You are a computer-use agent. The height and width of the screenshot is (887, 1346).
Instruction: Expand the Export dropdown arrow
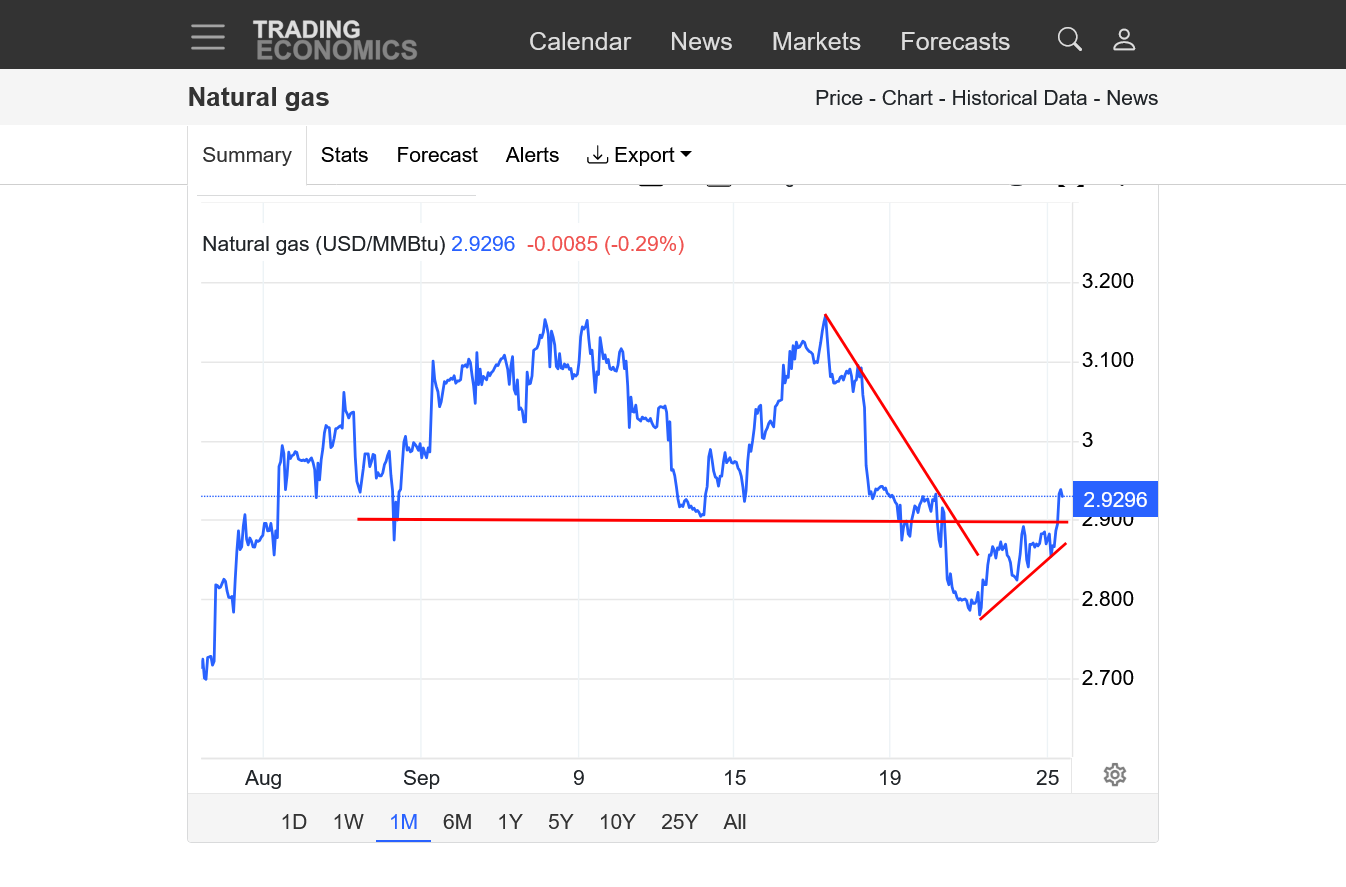coord(686,155)
